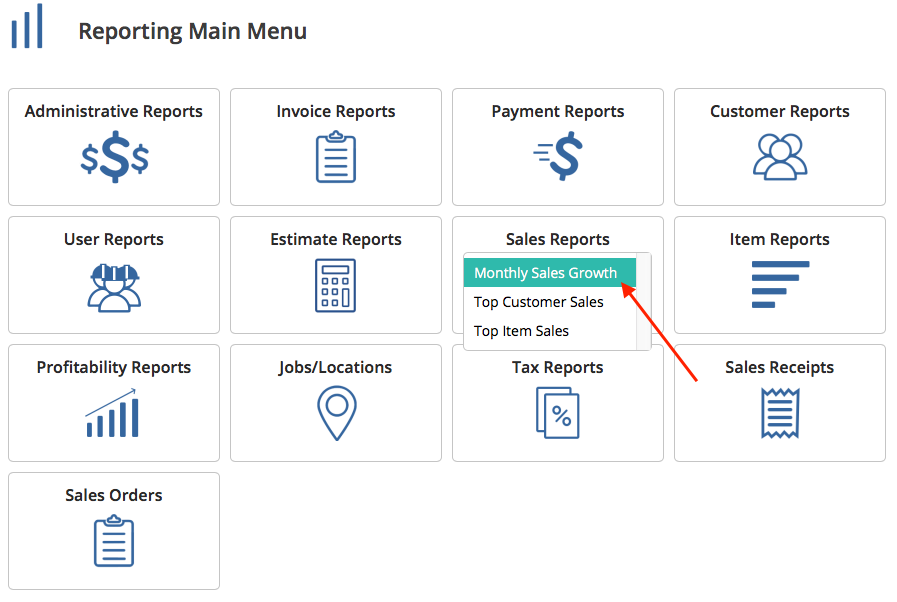This screenshot has height=602, width=897.
Task: Open the Jobs/Locations map pin icon
Action: pyautogui.click(x=336, y=414)
